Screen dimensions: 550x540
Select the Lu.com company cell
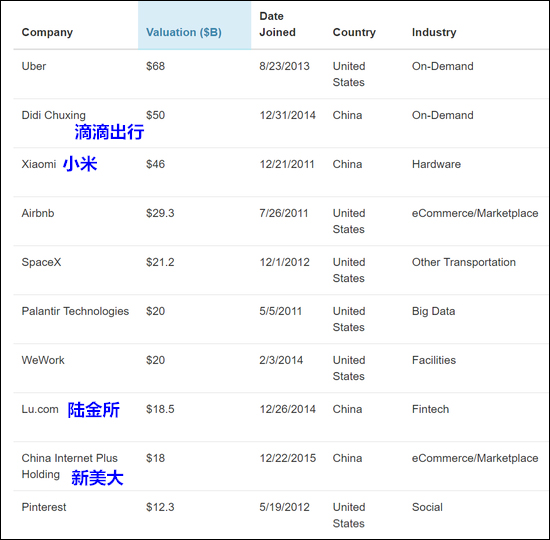40,409
